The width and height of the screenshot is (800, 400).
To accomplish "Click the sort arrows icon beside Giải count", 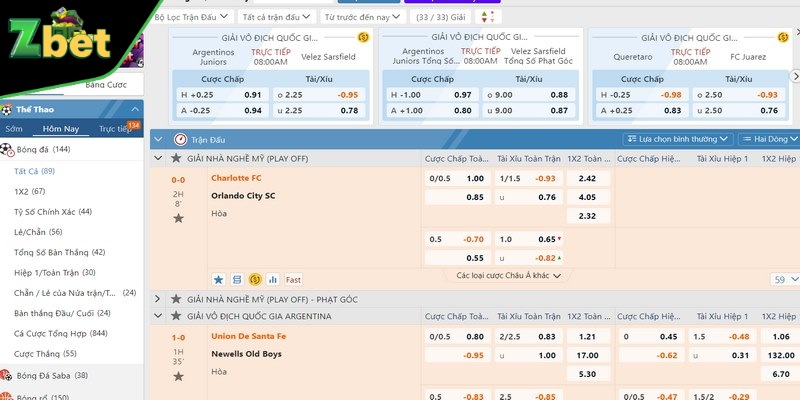I will coord(487,17).
